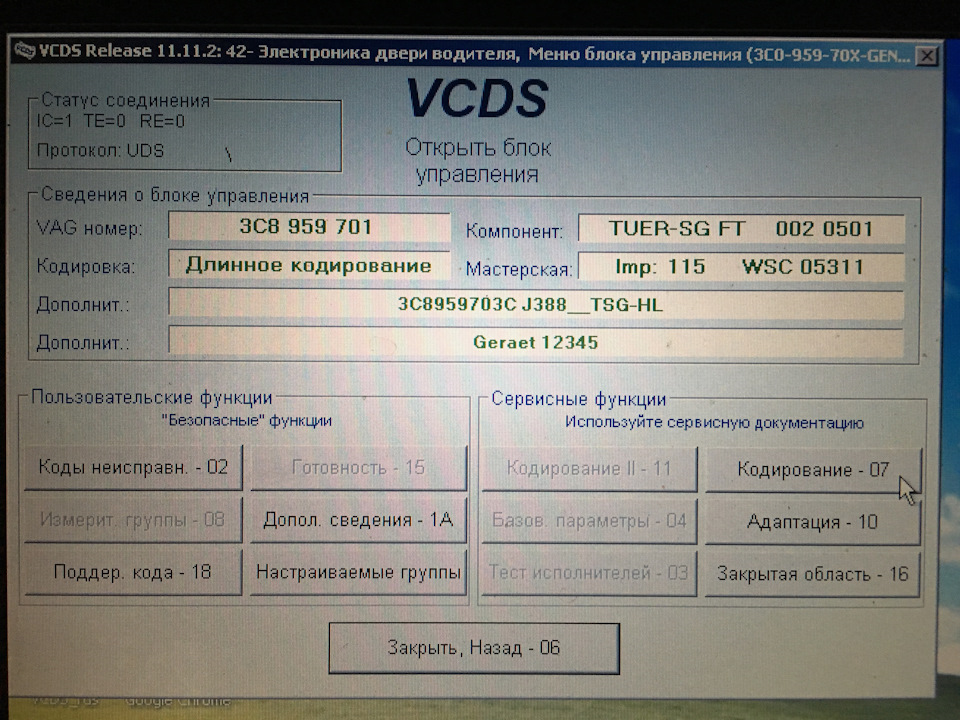Open Адаптация - 10

[x=813, y=522]
